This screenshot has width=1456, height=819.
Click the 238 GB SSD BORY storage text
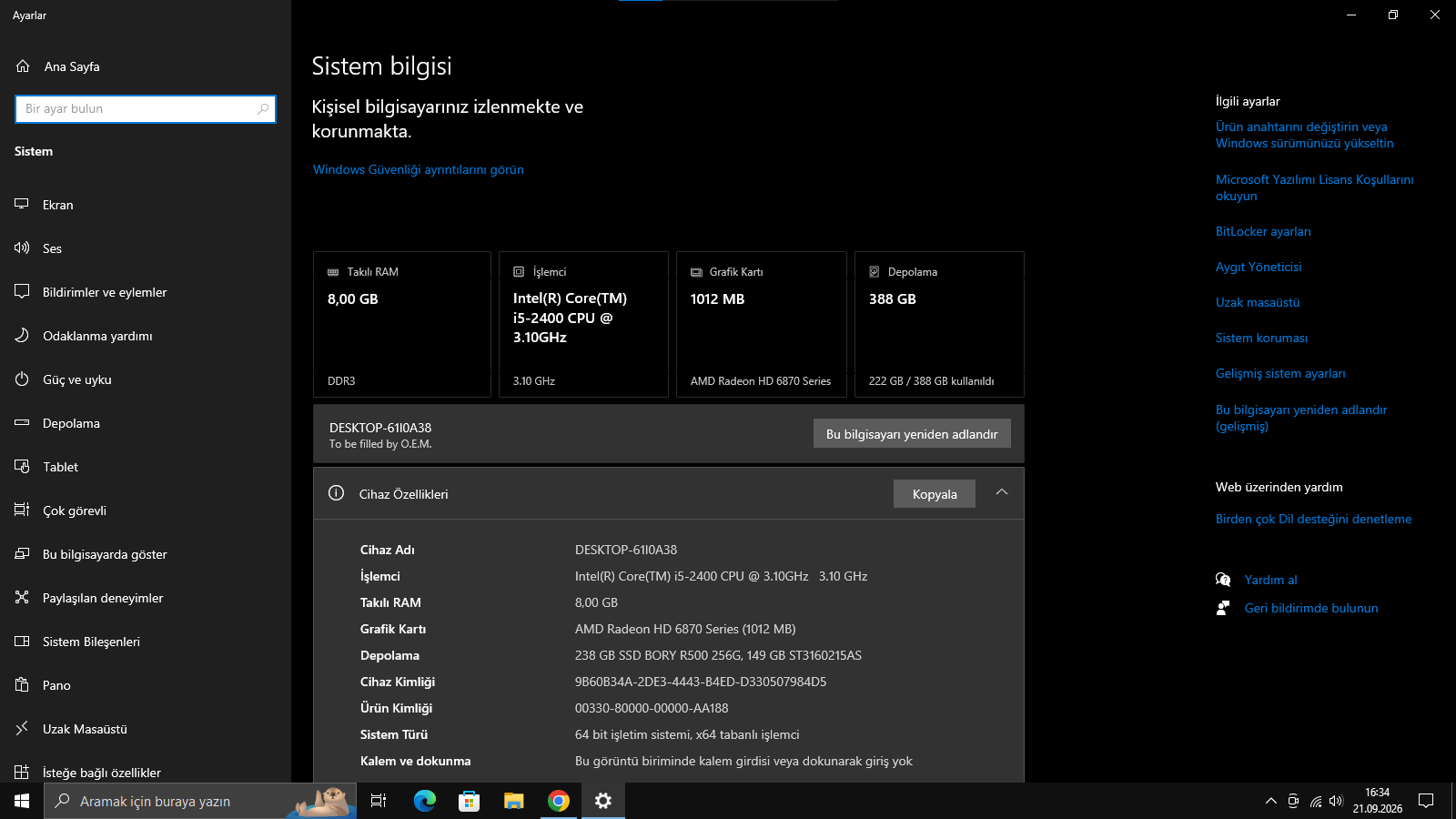tap(718, 655)
